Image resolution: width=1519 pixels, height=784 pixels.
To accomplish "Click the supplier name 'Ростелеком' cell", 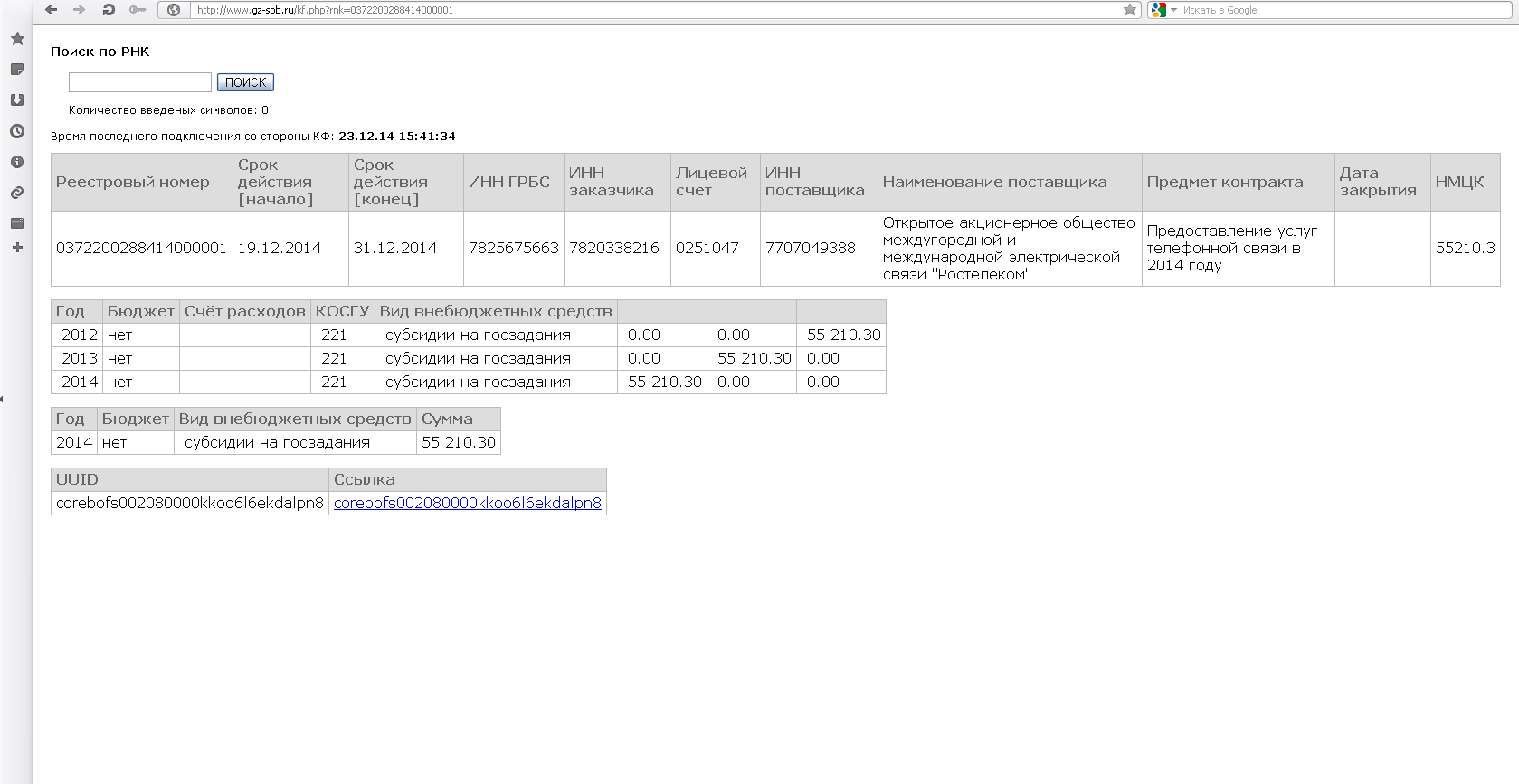I will (1010, 249).
